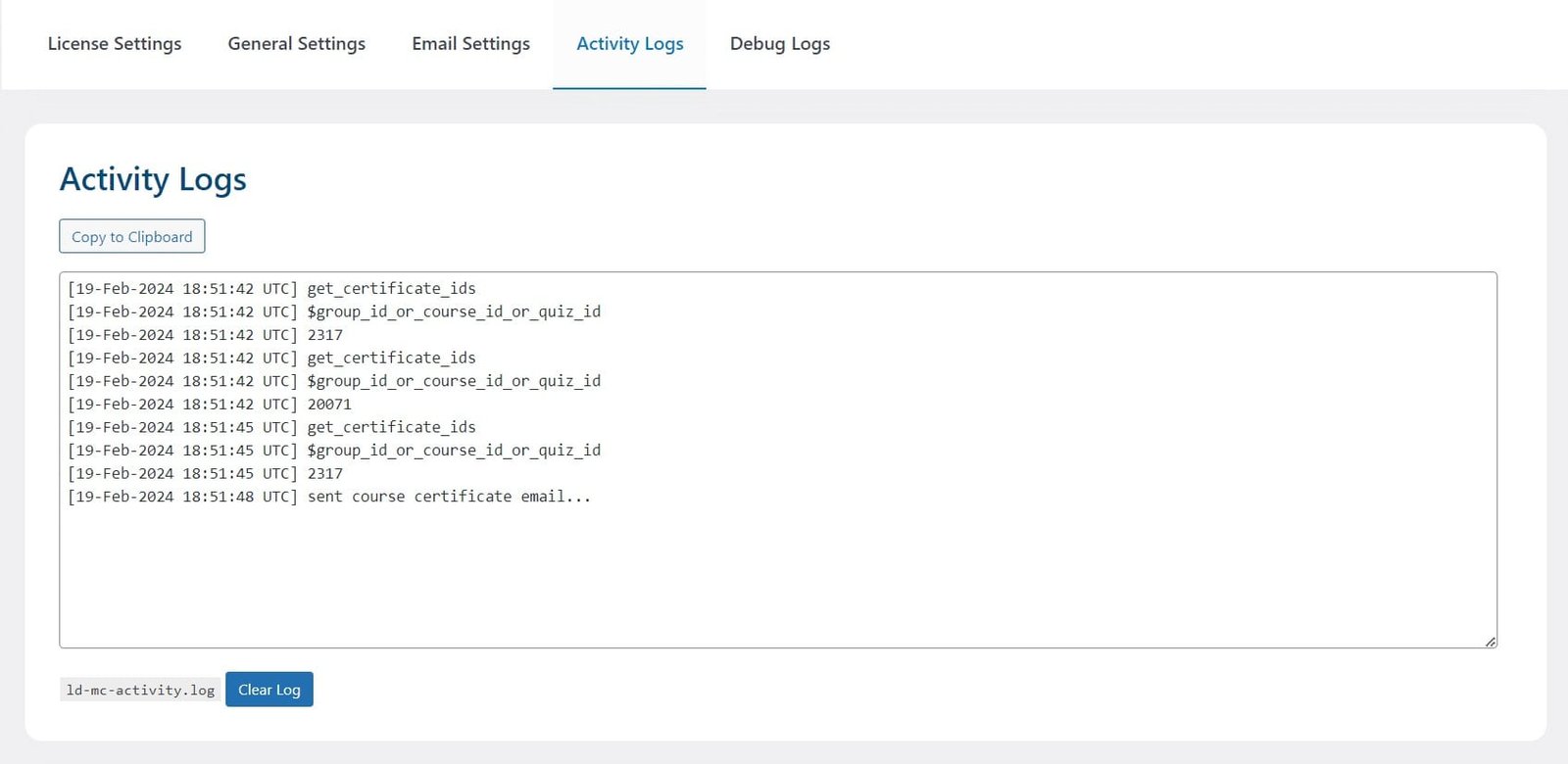Click the 18:51:45 $group_id_or_course_id_or_quiz_id log line
Viewport: 1568px width, 764px height.
coord(334,451)
